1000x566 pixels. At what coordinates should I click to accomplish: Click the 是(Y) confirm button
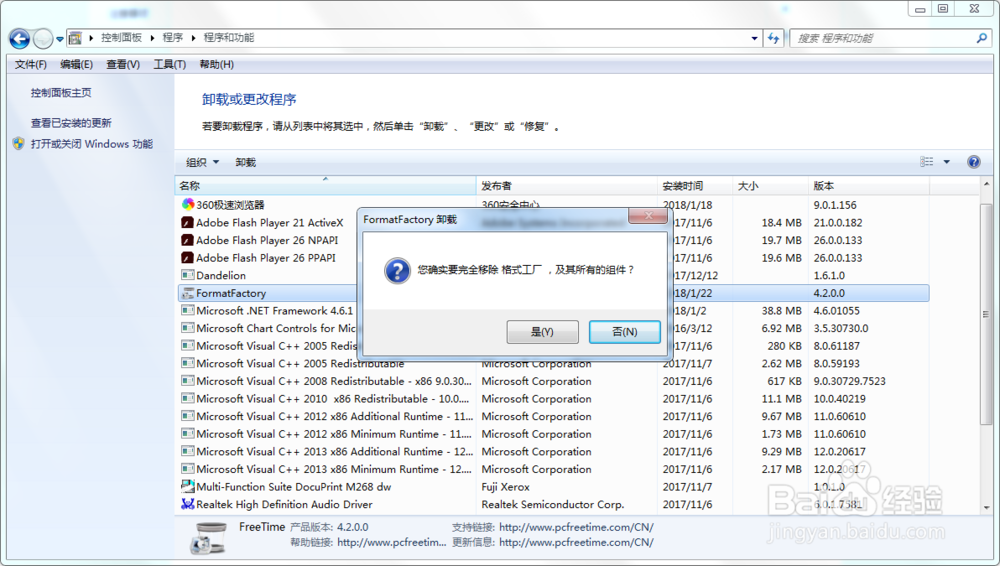pos(543,332)
